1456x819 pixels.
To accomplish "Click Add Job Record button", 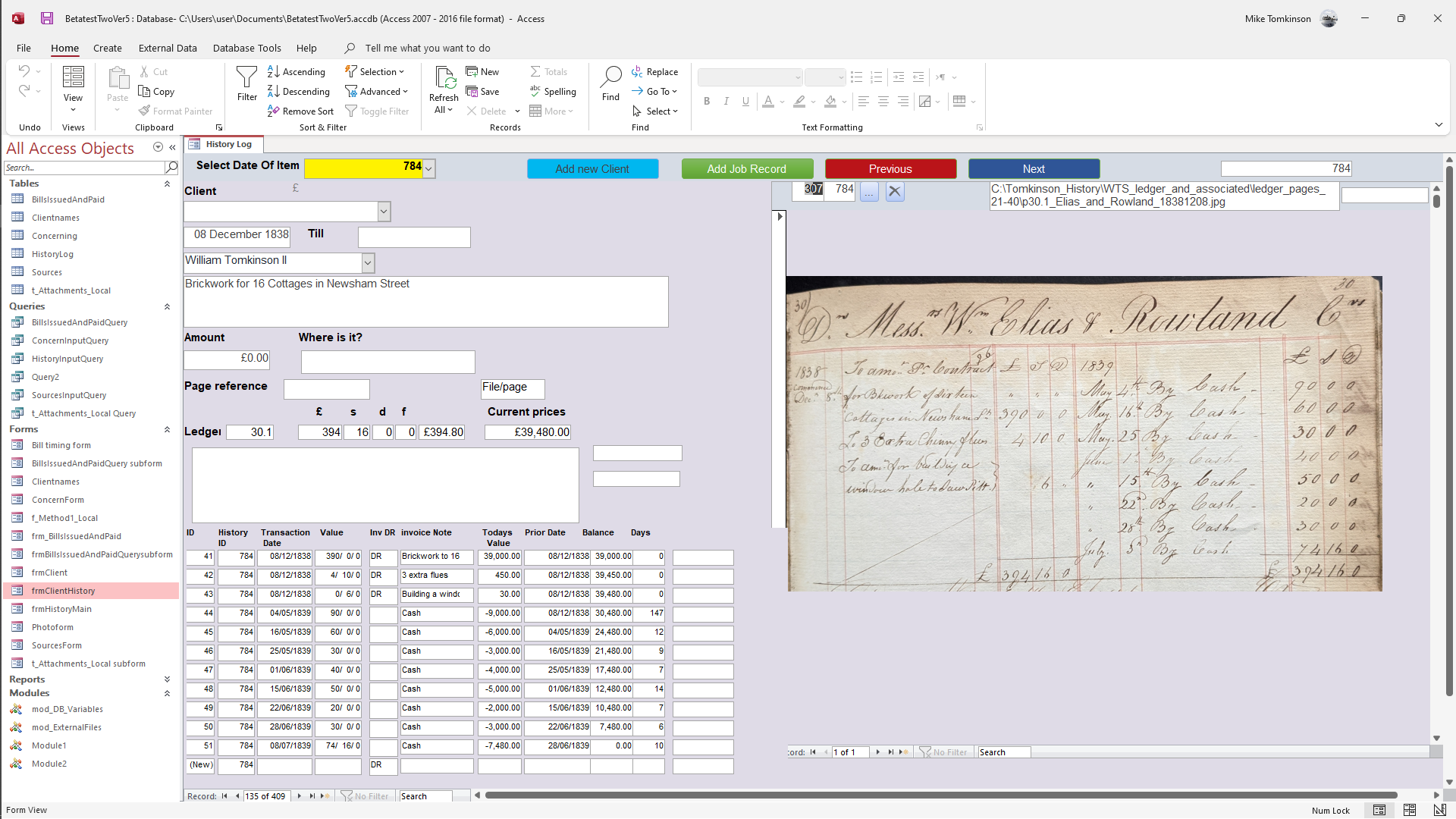I will pyautogui.click(x=747, y=168).
